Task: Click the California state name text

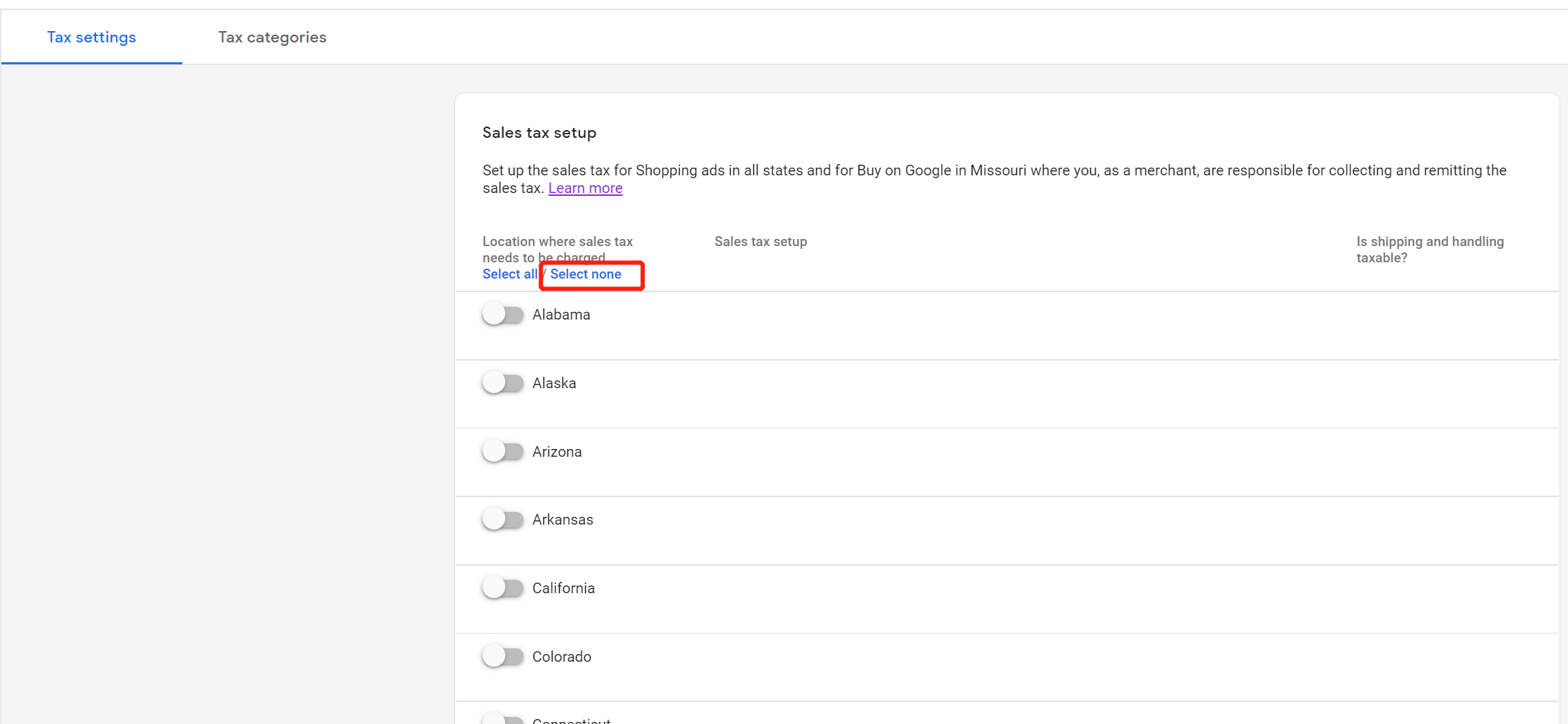Action: click(x=563, y=588)
